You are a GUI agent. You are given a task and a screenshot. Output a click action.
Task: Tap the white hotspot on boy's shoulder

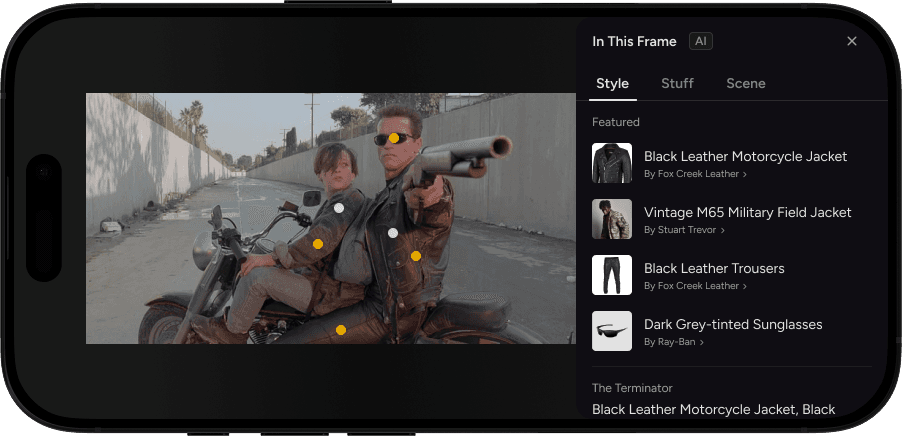(x=339, y=208)
